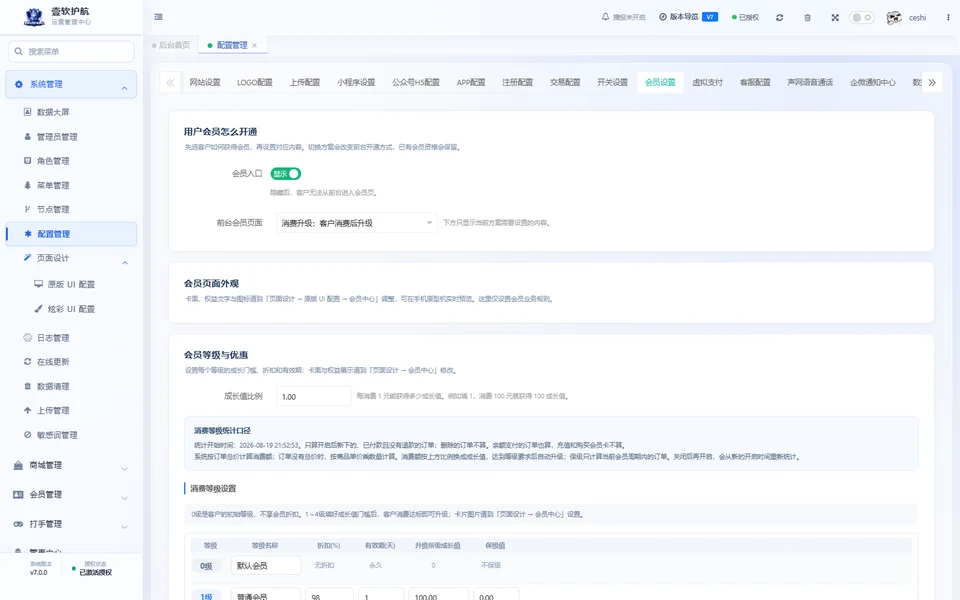Open 管理员管理 in the sidebar
The image size is (960, 600).
coord(57,137)
